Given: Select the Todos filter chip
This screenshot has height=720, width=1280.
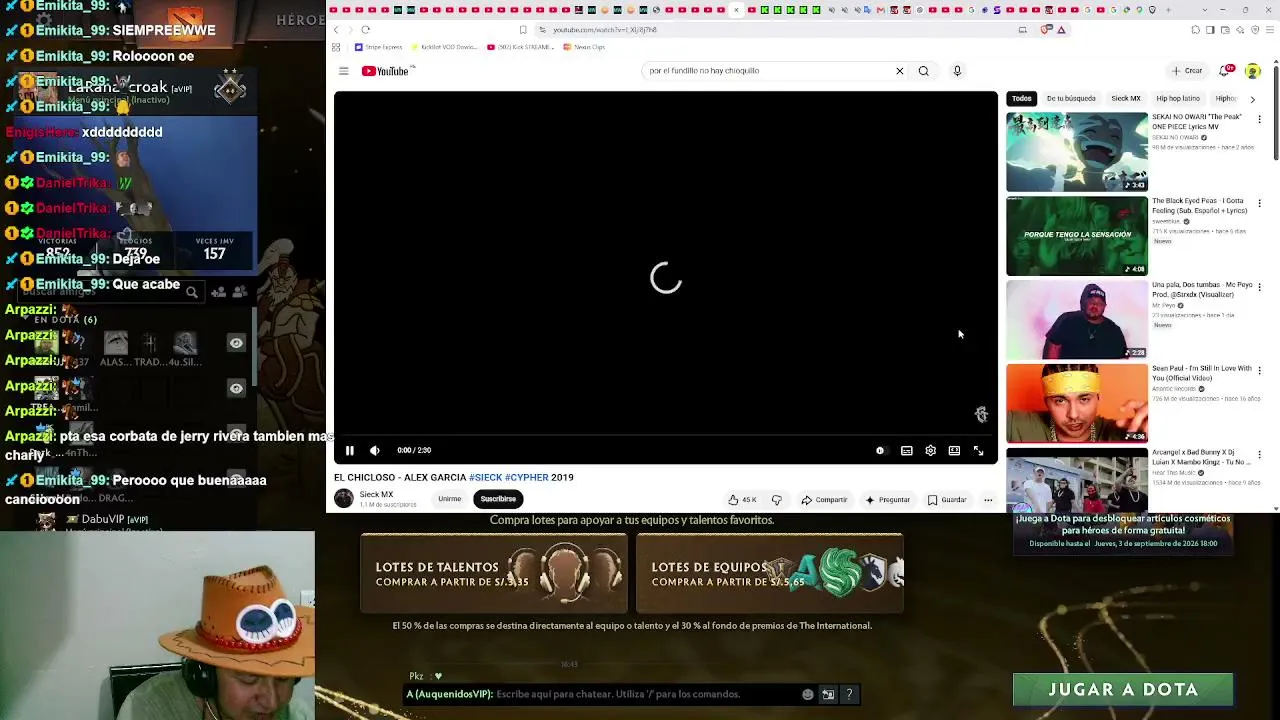Looking at the screenshot, I should pos(1021,99).
